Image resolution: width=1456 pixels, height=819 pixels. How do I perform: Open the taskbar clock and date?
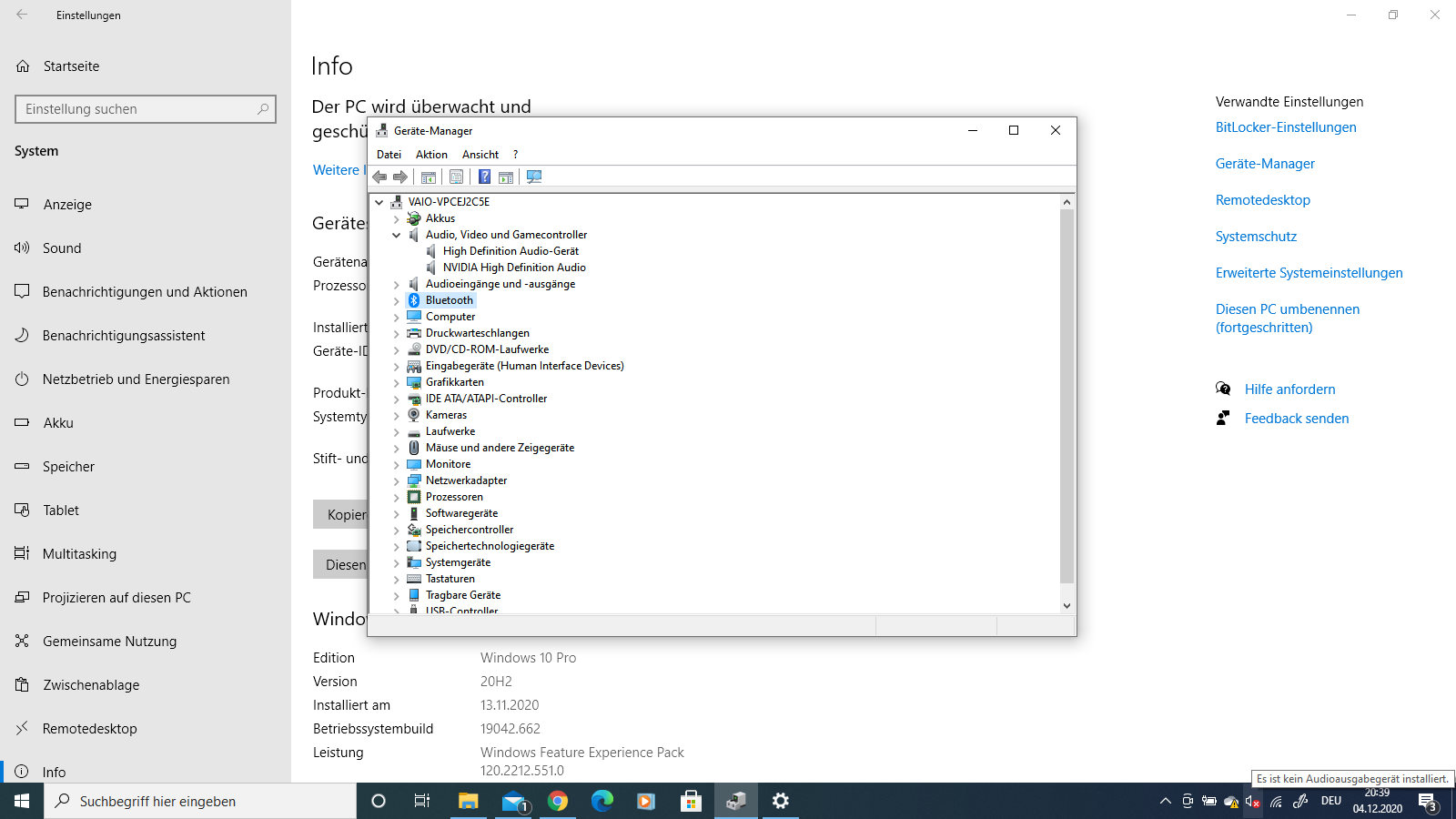click(1377, 801)
